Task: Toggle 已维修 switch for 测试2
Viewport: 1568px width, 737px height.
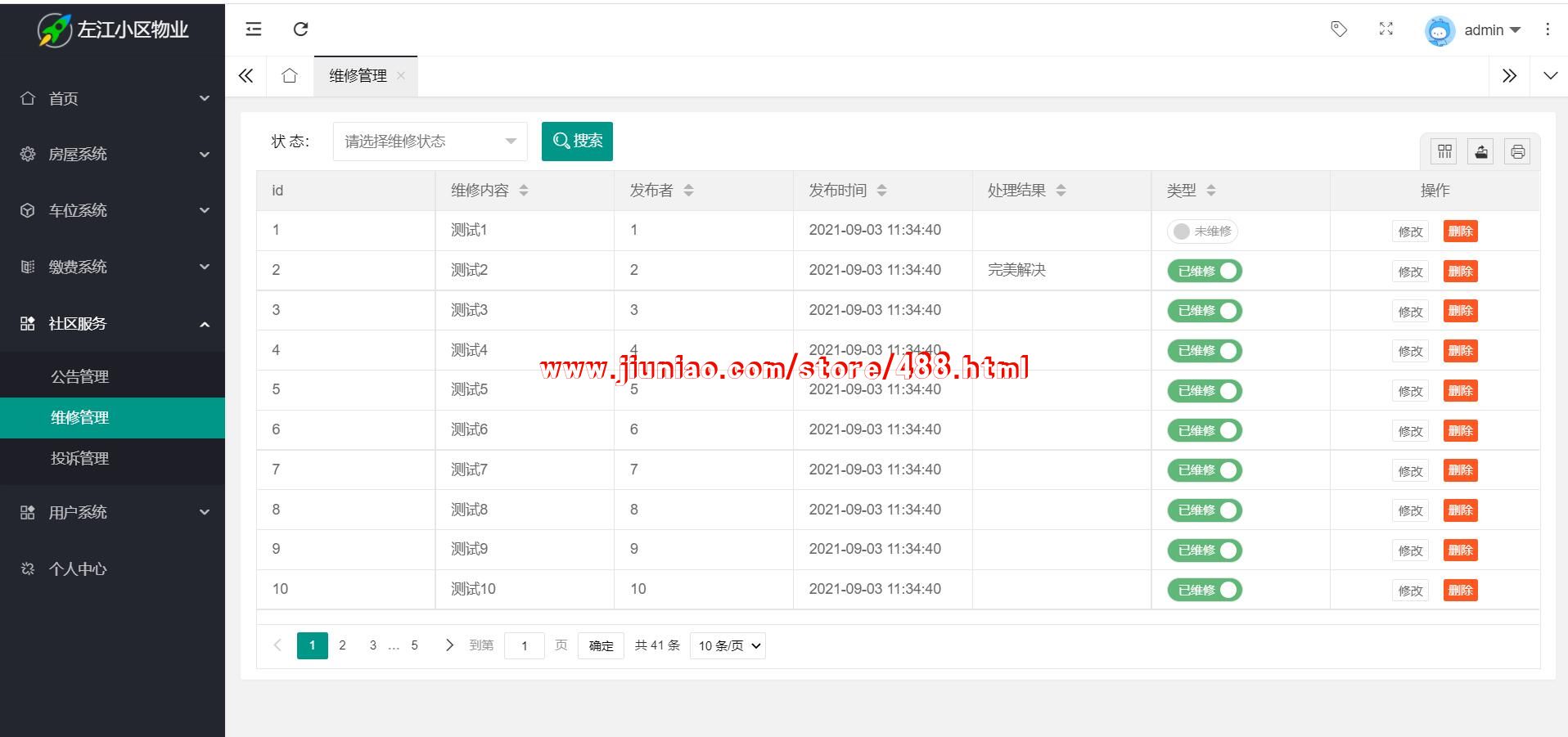Action: 1205,271
